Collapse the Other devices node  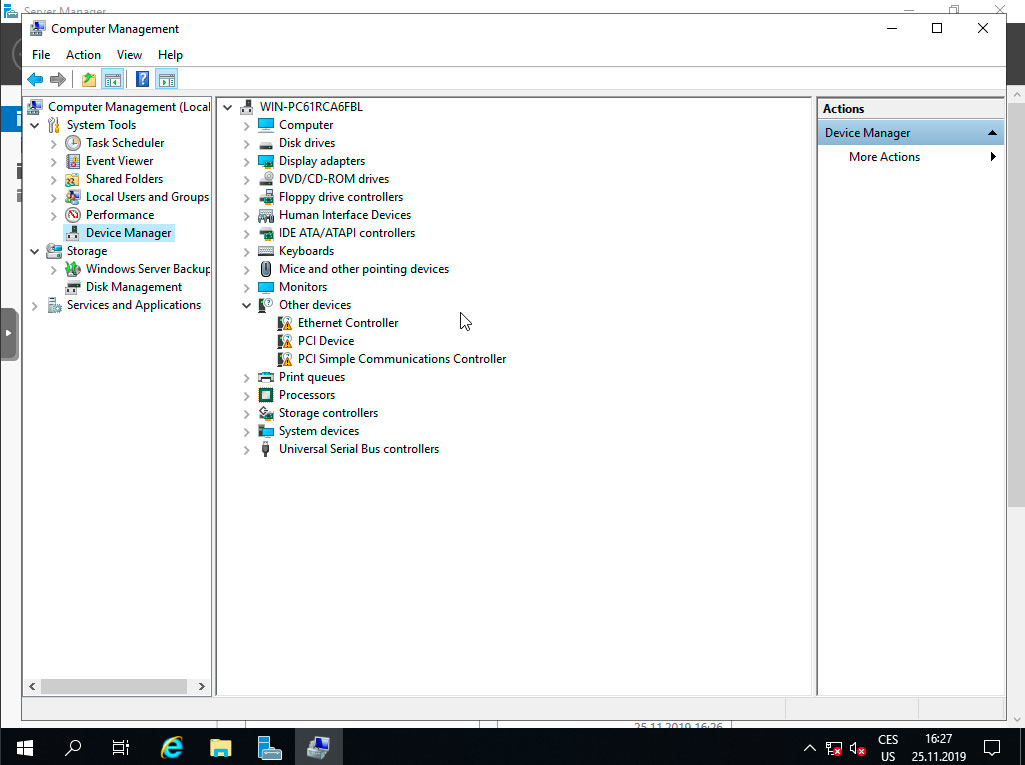(246, 304)
